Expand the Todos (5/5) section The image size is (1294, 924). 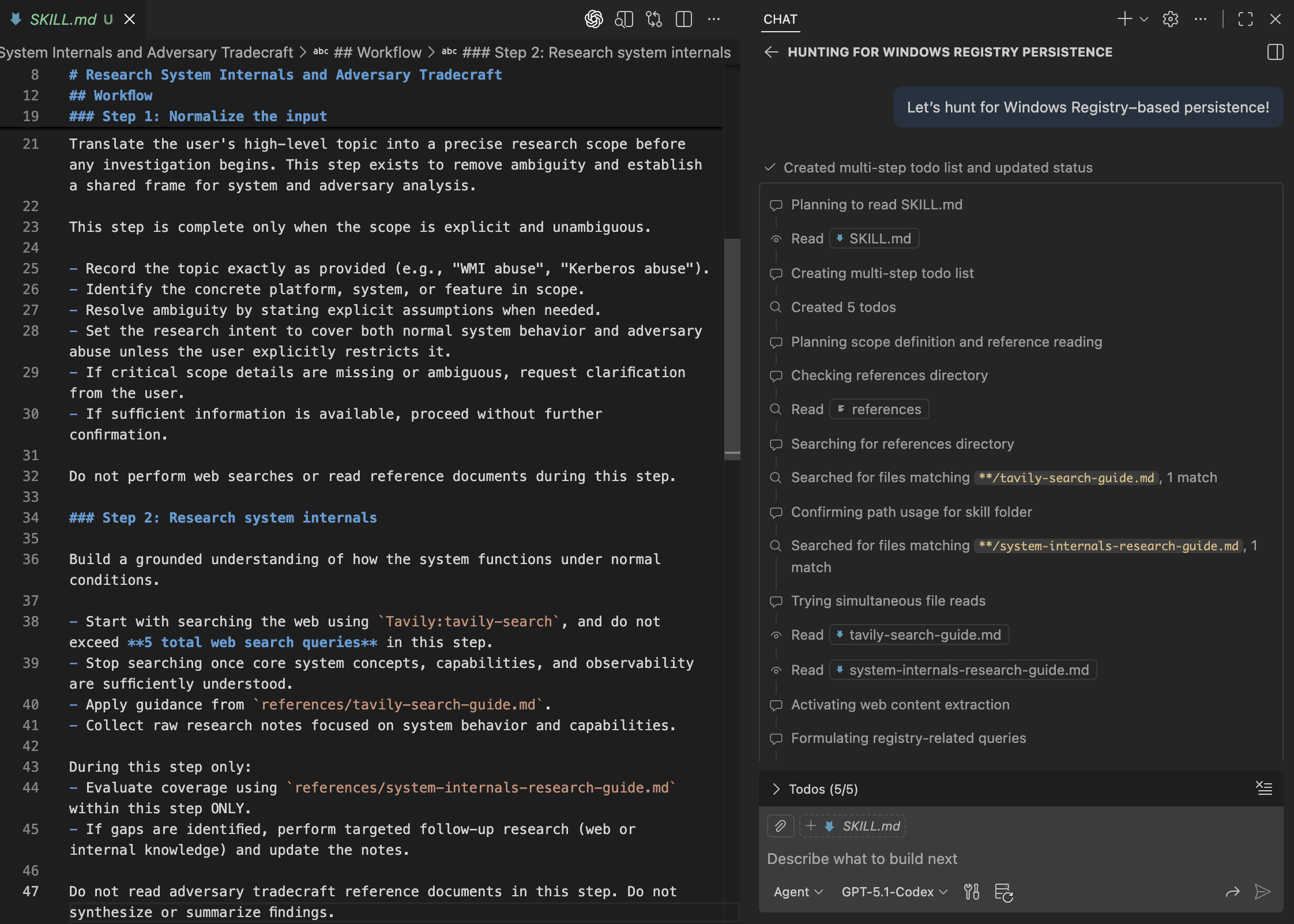tap(776, 789)
